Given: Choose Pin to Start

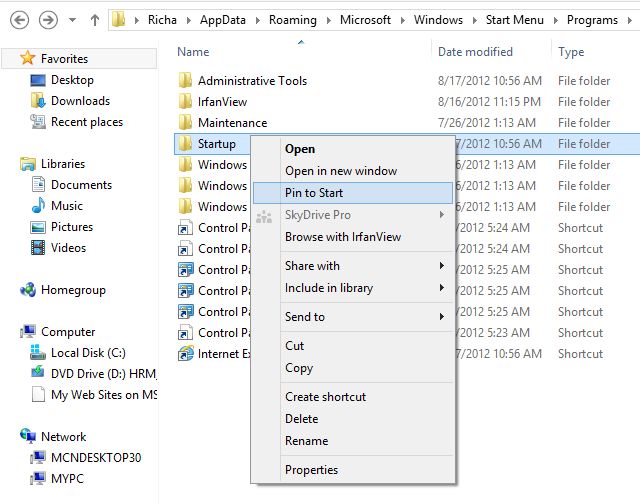Looking at the screenshot, I should [353, 193].
